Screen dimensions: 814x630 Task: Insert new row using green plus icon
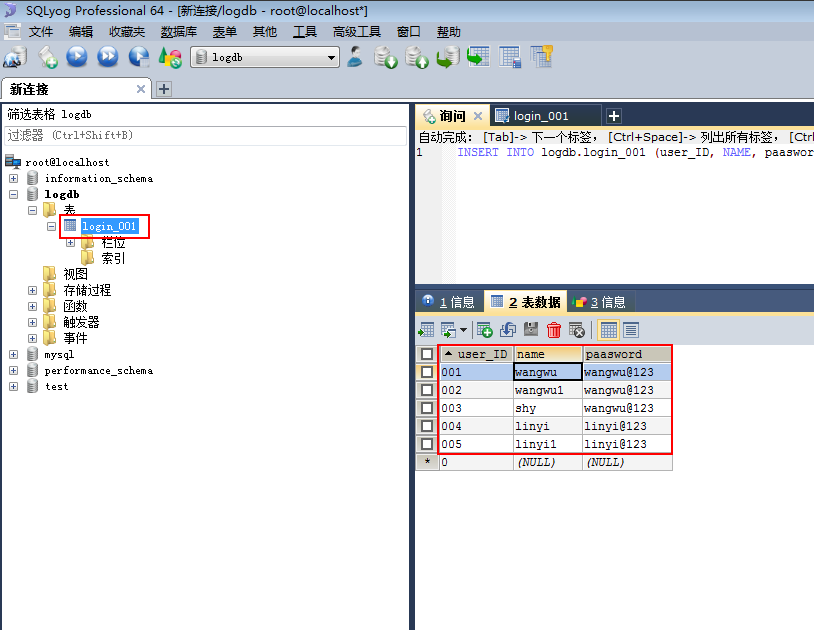click(484, 330)
